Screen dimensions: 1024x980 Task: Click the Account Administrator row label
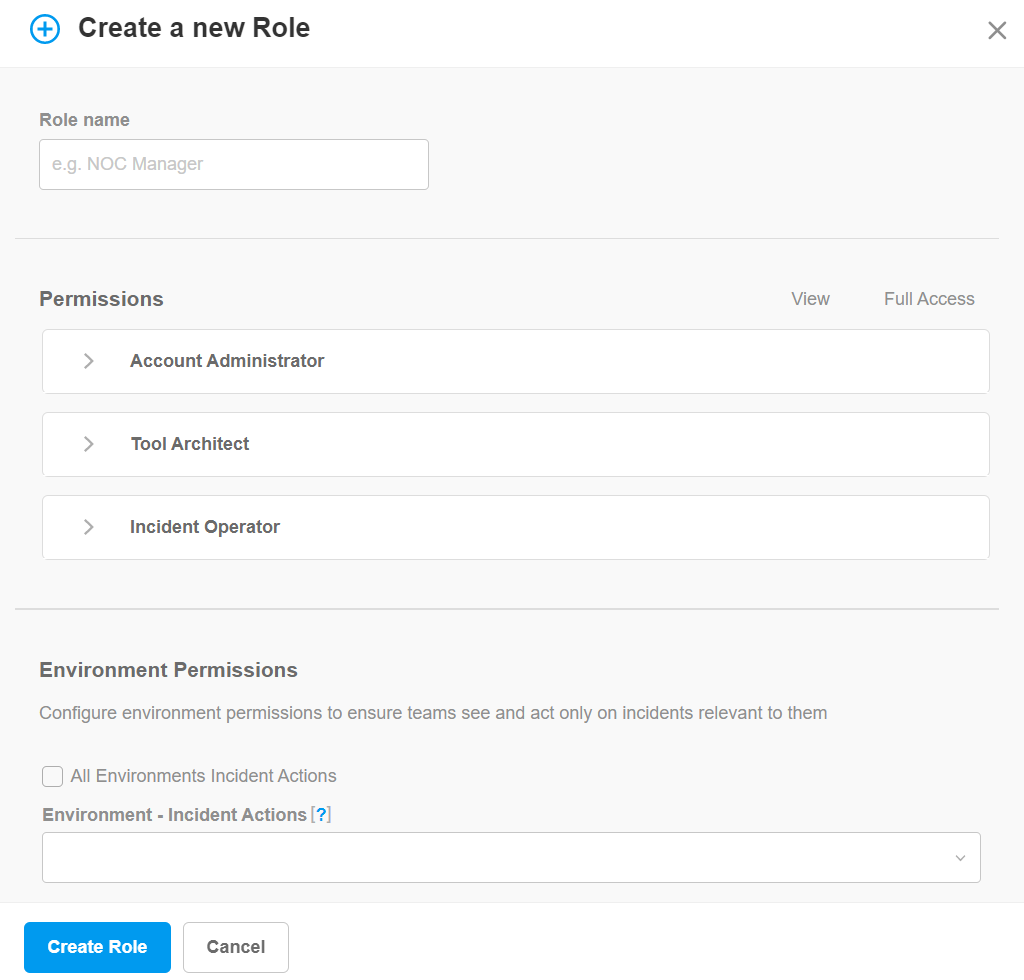coord(226,361)
